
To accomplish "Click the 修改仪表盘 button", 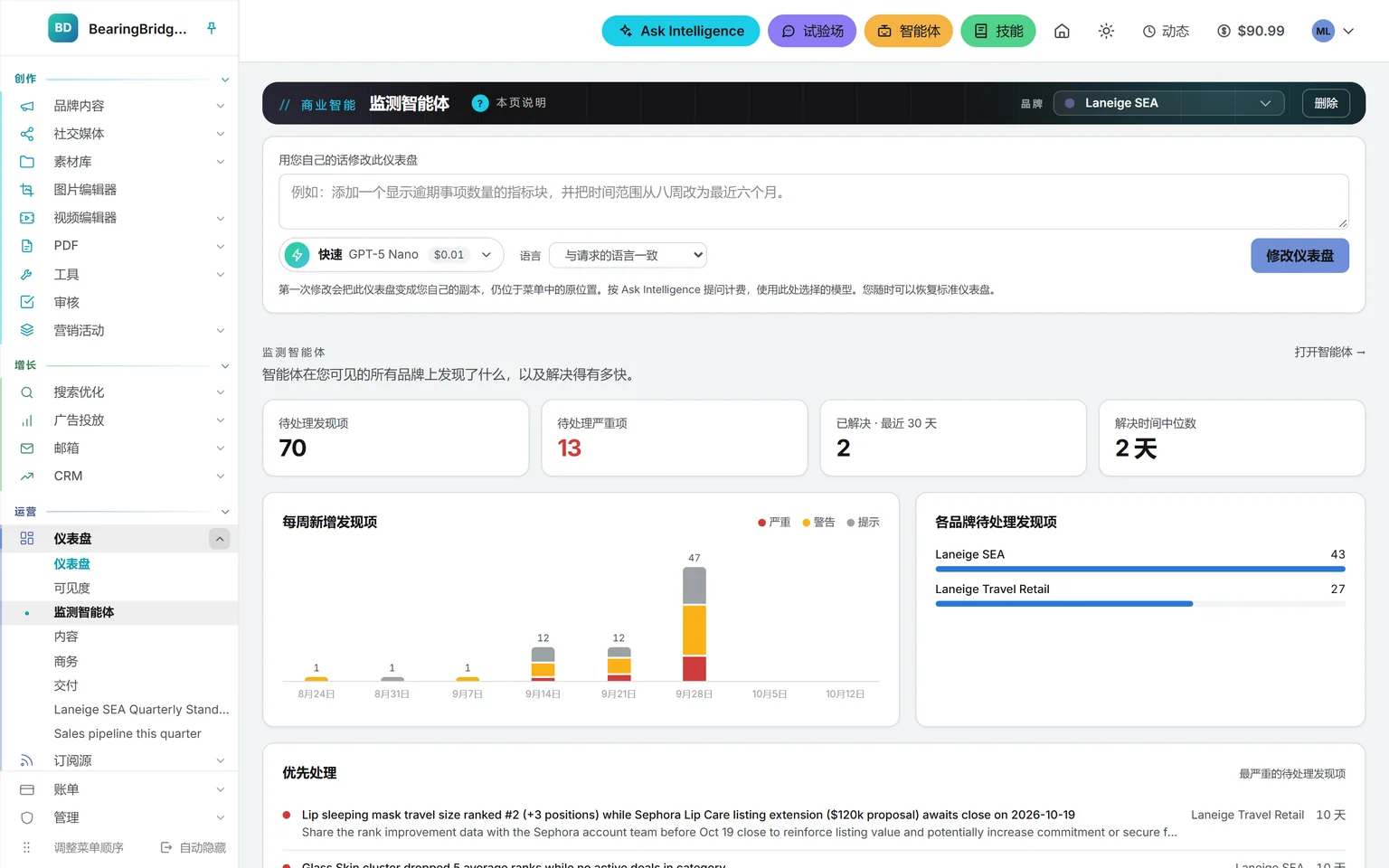I will (x=1299, y=256).
